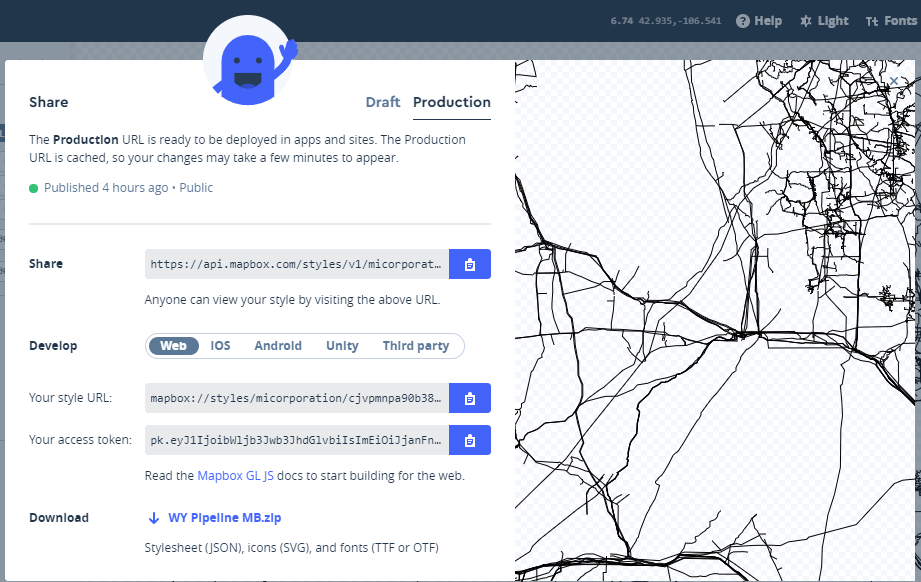Viewport: 921px width, 582px height.
Task: Copy the access token to clipboard
Action: pyautogui.click(x=469, y=440)
